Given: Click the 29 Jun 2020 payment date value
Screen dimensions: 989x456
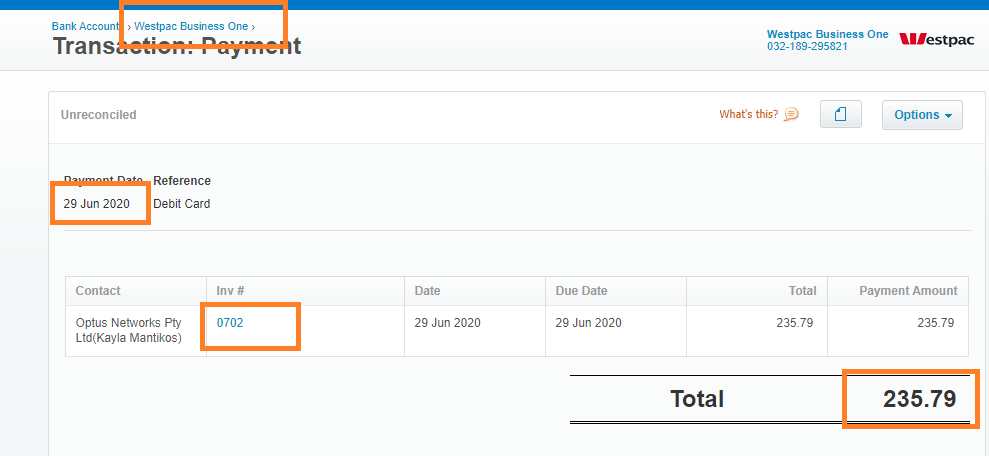Looking at the screenshot, I should tap(97, 204).
